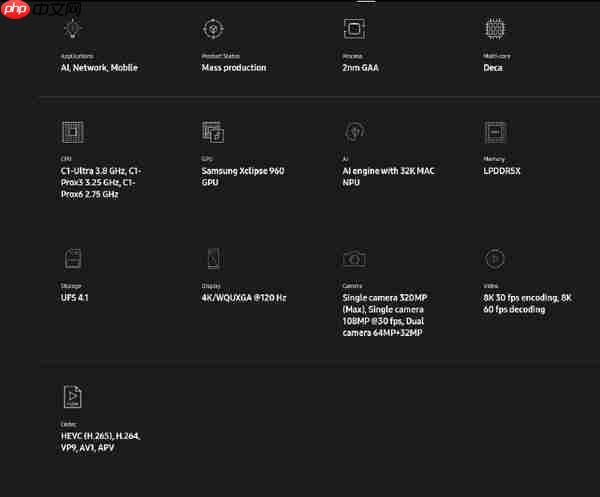Select the Memory chip icon
This screenshot has height=497, width=600.
tap(494, 132)
